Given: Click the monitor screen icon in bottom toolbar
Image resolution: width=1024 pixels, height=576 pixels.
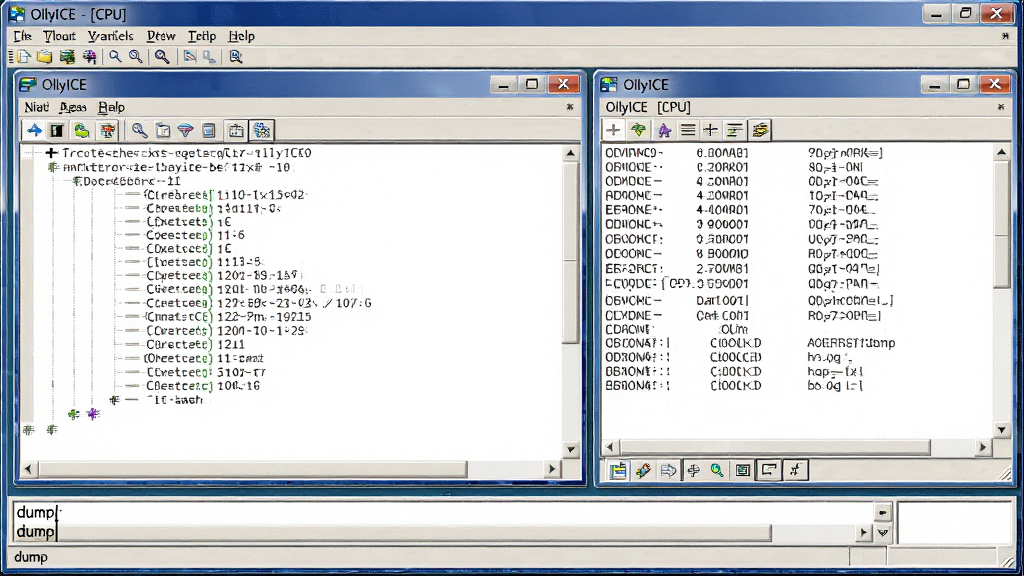Looking at the screenshot, I should click(743, 470).
